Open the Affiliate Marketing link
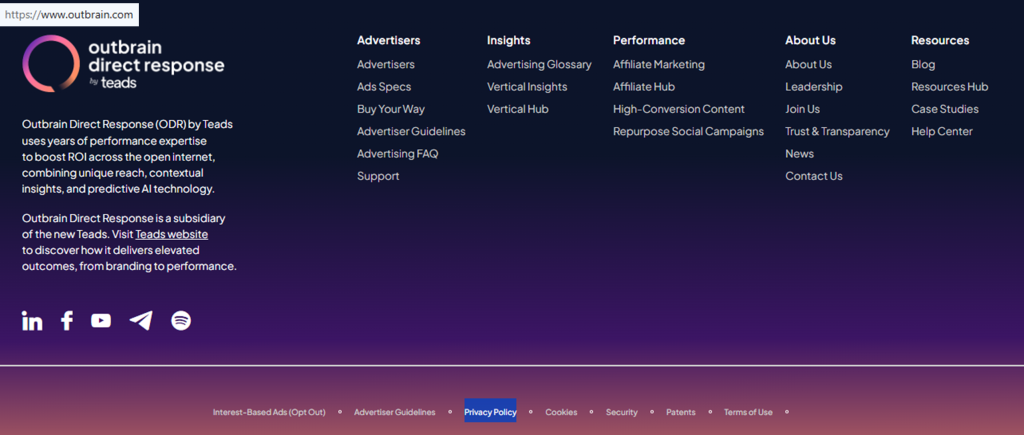This screenshot has height=435, width=1024. [659, 65]
